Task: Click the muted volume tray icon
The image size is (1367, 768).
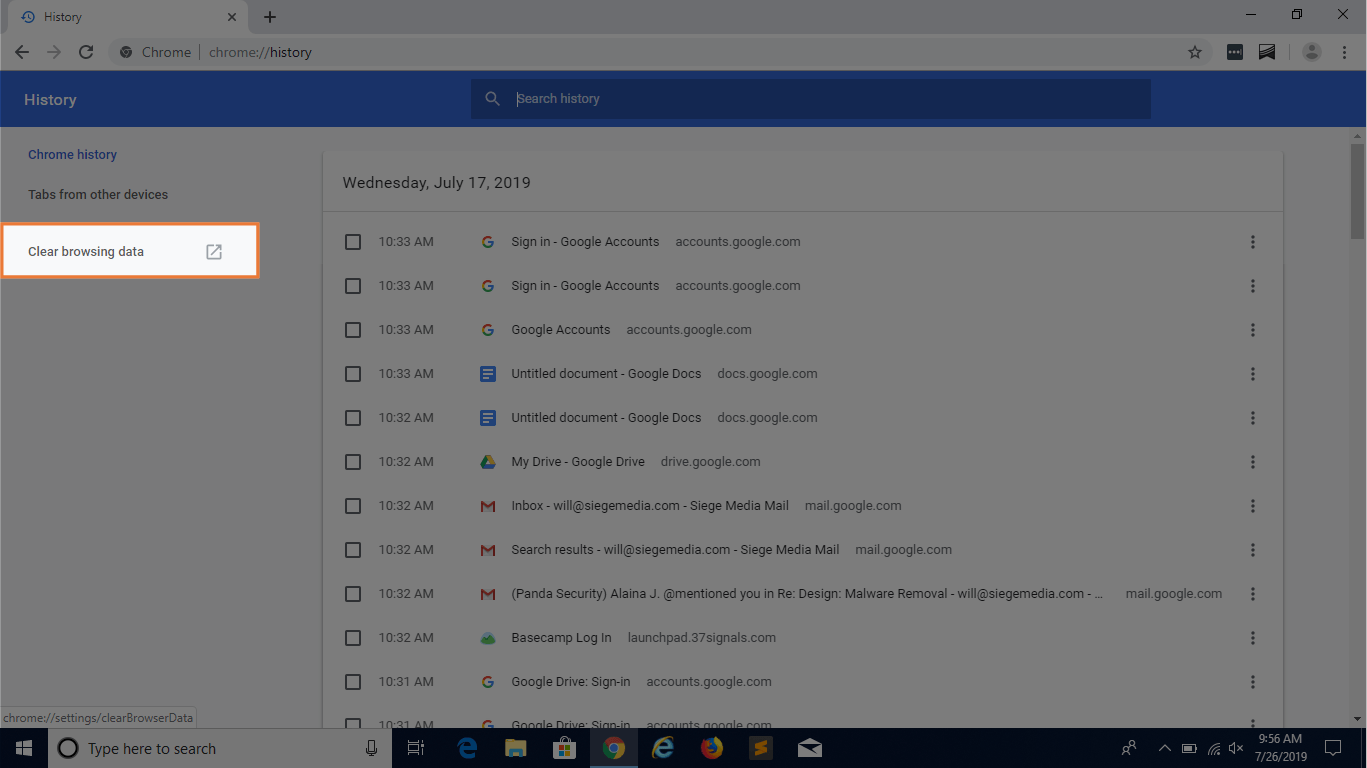Action: tap(1236, 748)
